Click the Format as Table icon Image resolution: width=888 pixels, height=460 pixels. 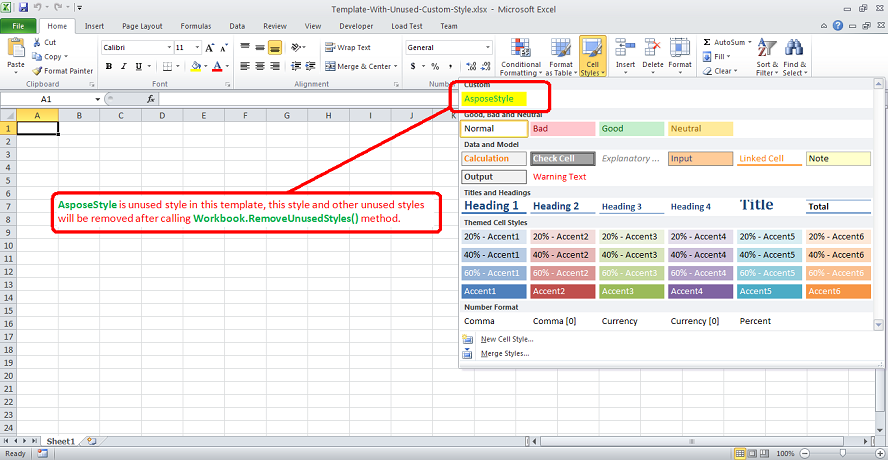(x=559, y=49)
